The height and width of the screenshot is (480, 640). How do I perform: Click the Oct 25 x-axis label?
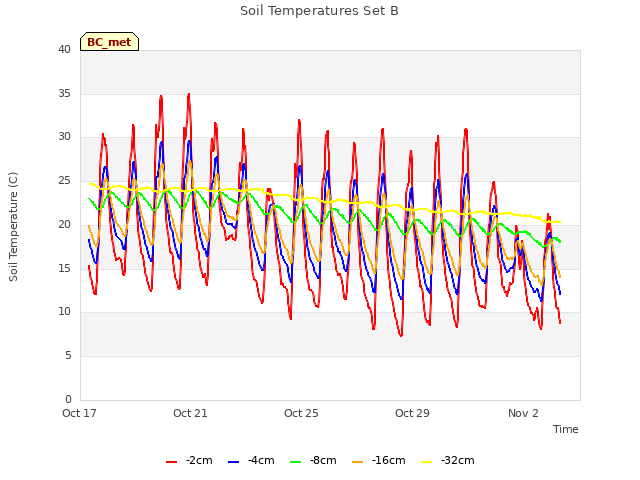click(301, 413)
